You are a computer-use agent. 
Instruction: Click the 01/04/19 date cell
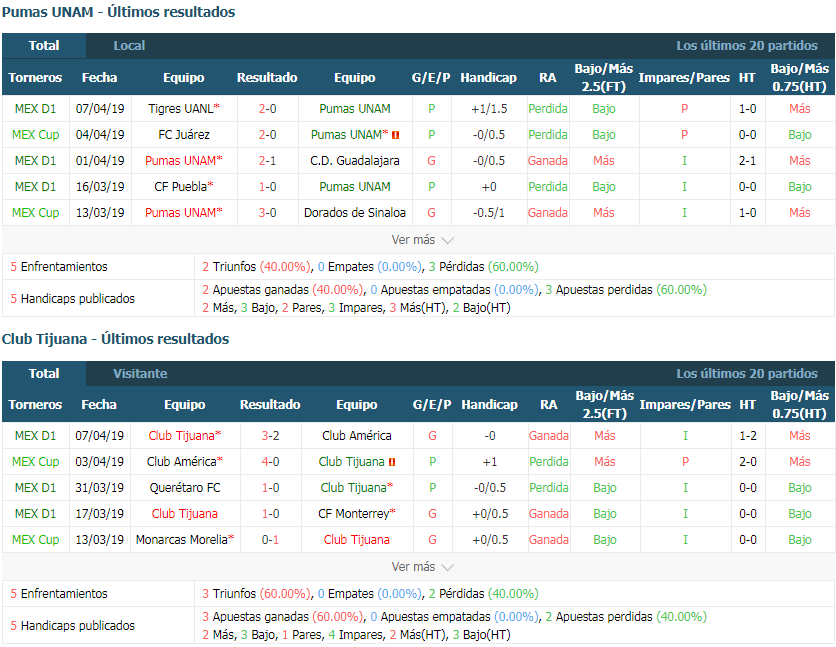pos(100,161)
